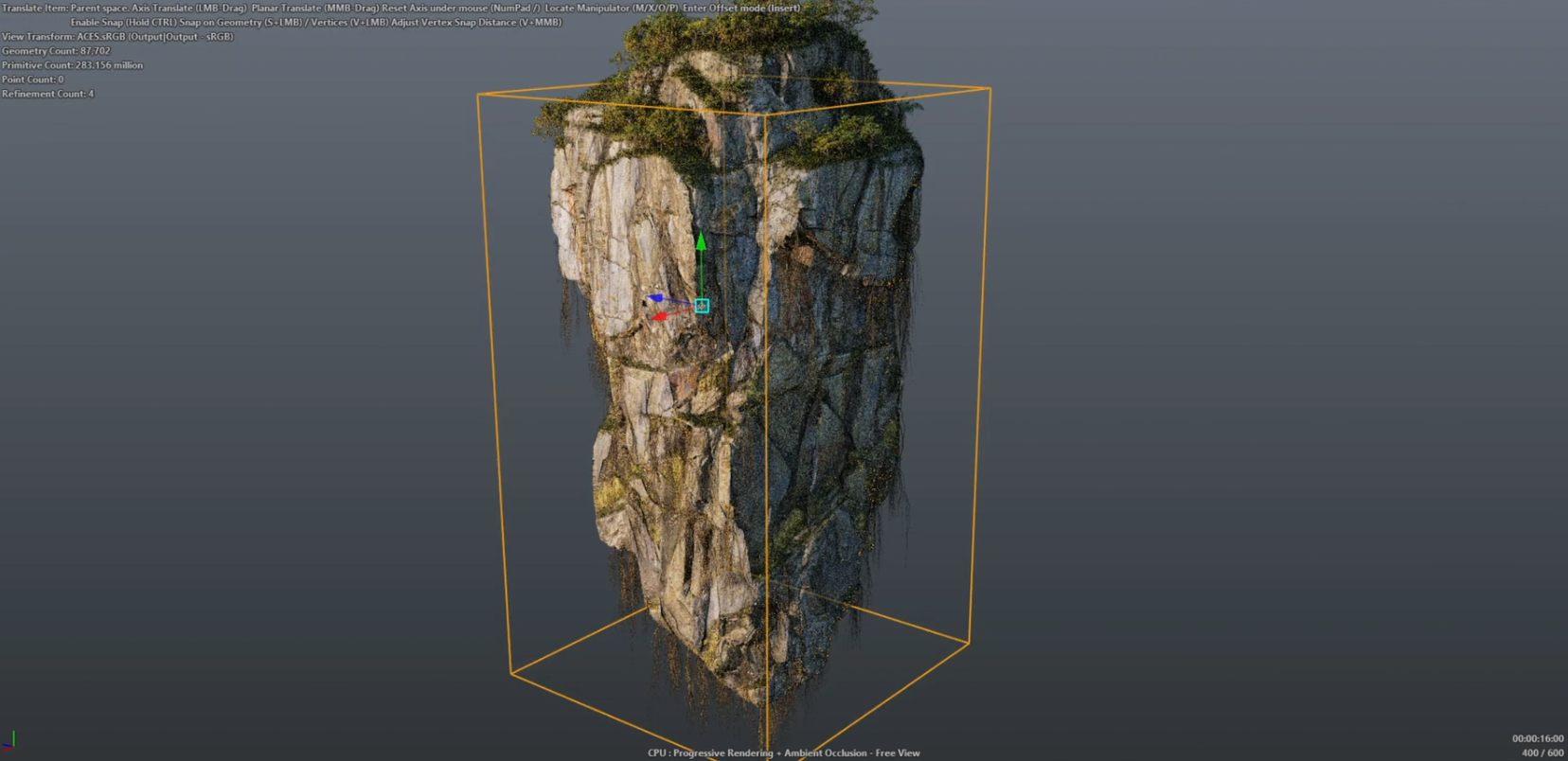The height and width of the screenshot is (761, 1568).
Task: Click the bounding box bottom-left corner
Action: point(511,673)
